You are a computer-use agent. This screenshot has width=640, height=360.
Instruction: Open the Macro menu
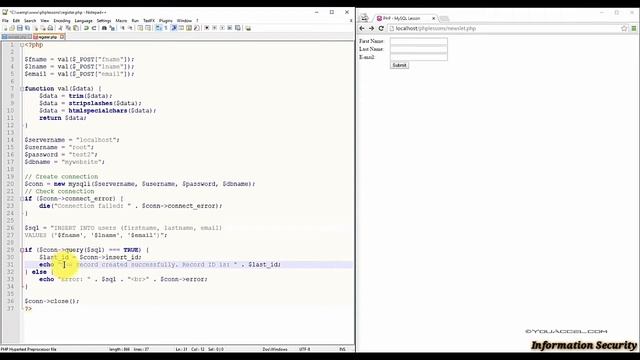coord(121,20)
